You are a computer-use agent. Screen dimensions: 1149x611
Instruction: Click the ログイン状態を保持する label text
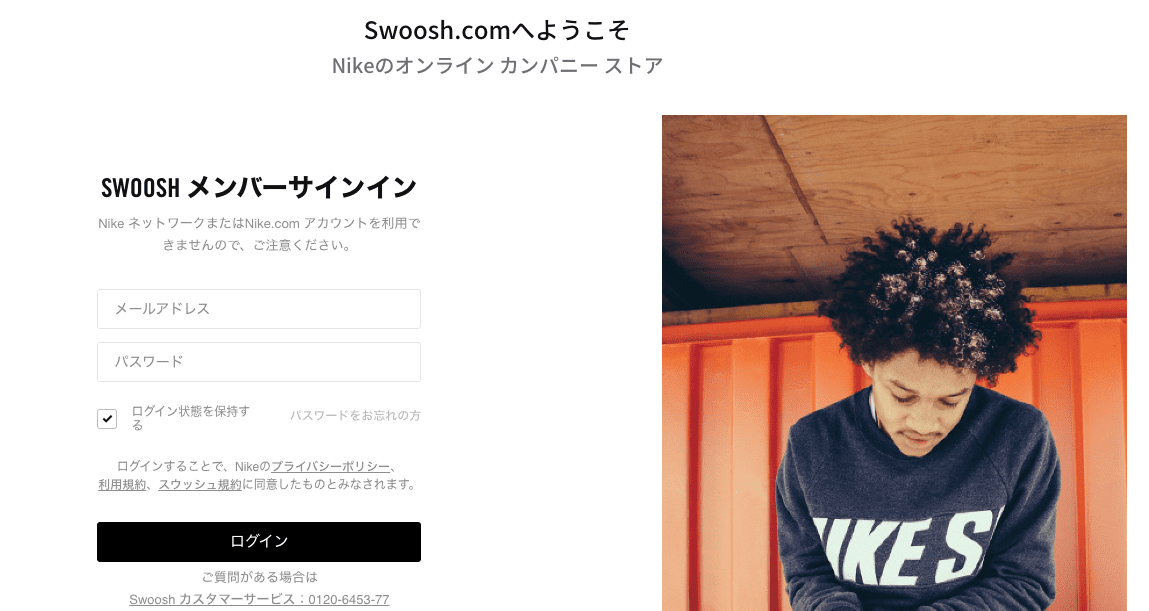191,418
